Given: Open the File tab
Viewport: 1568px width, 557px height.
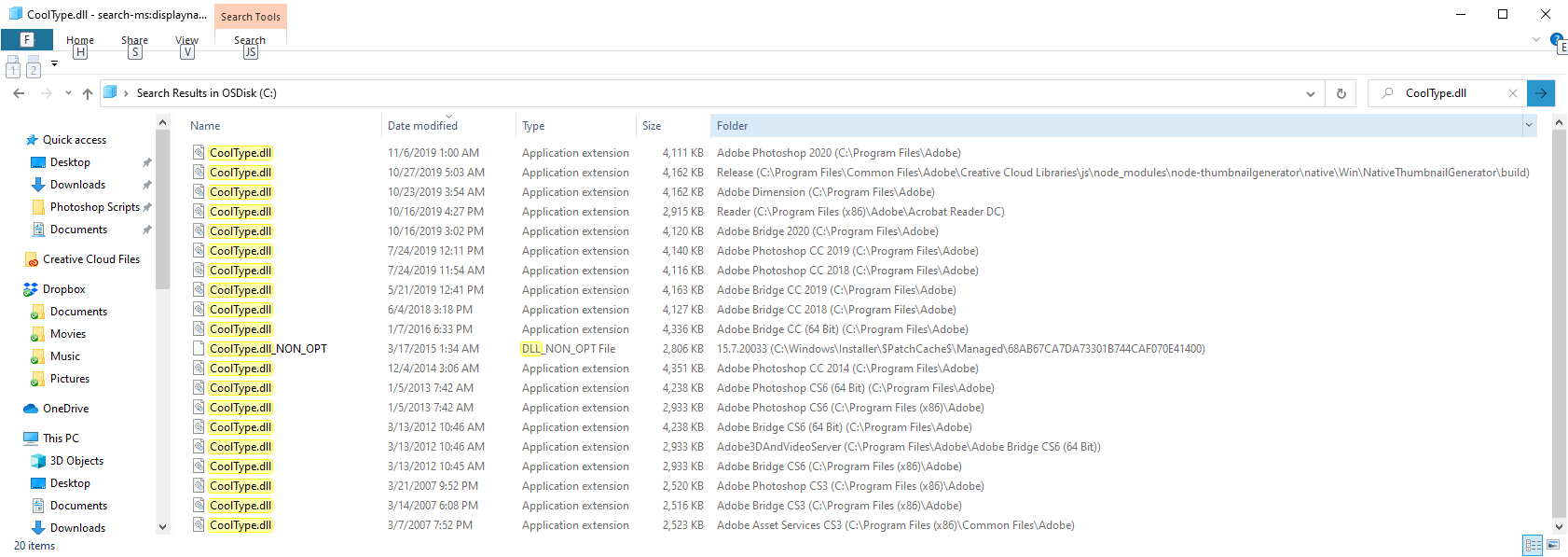Looking at the screenshot, I should tap(27, 39).
